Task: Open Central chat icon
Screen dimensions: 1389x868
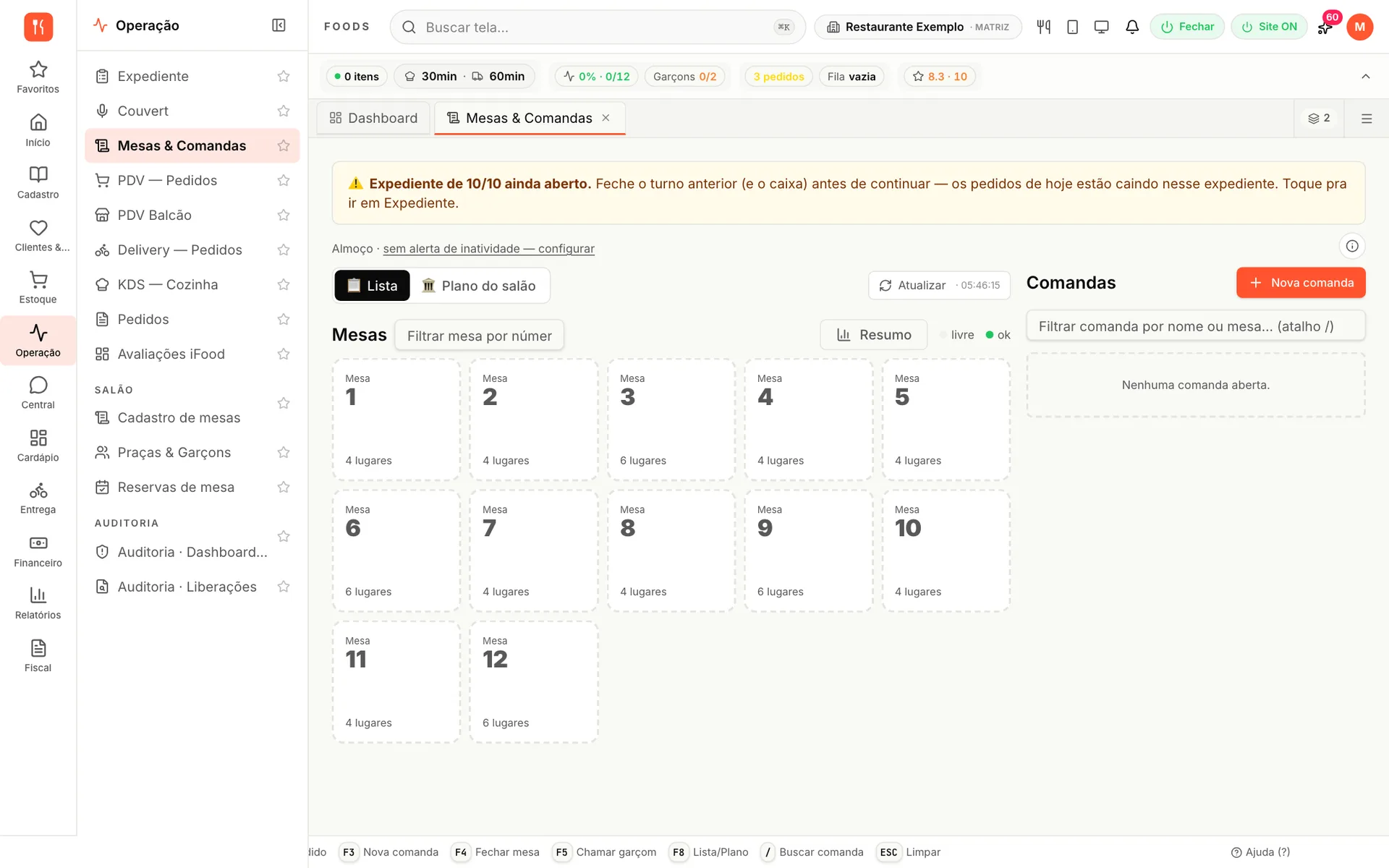Action: 38,393
